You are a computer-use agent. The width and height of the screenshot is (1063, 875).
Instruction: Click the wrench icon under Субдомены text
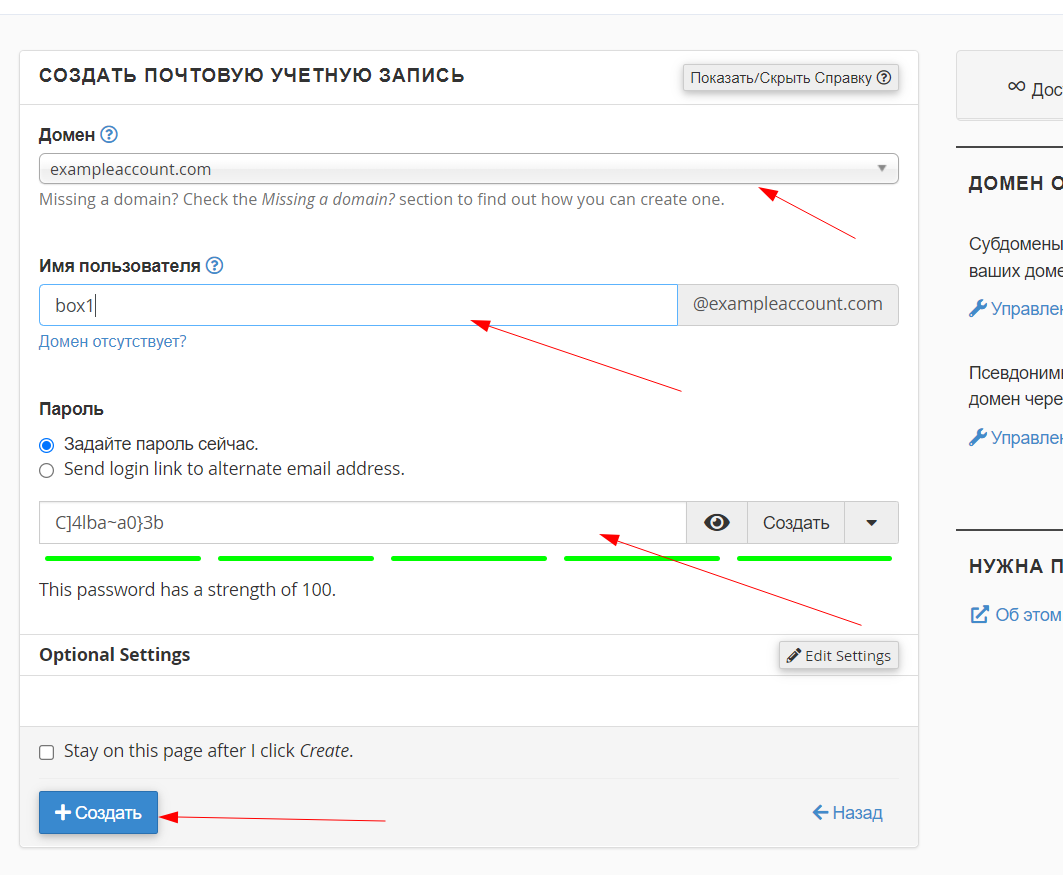point(978,309)
